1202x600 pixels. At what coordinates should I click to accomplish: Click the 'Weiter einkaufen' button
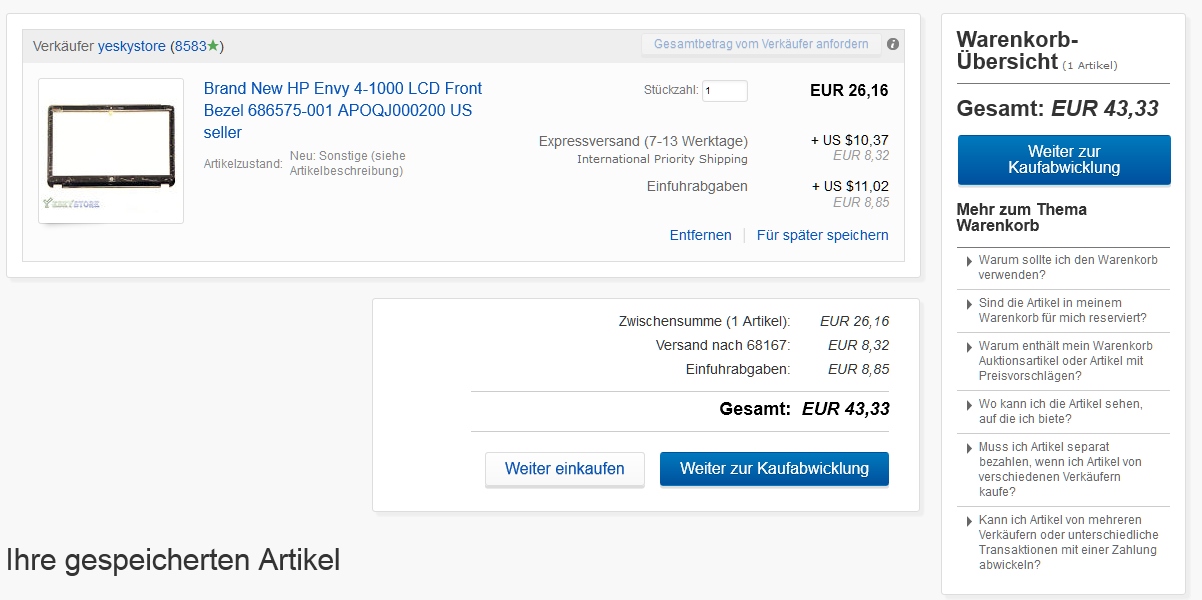pyautogui.click(x=565, y=468)
